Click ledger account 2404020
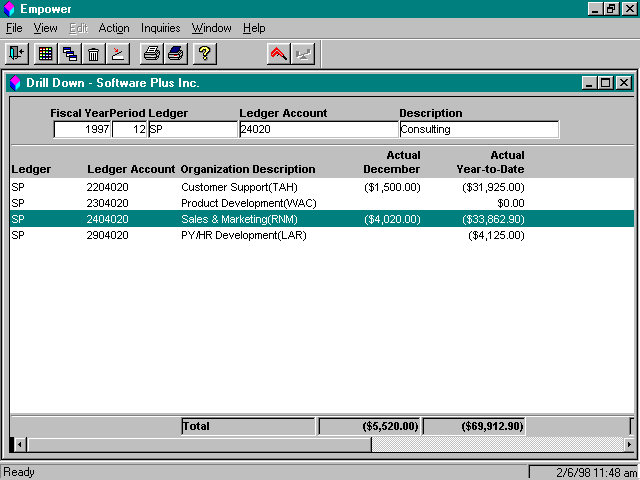The width and height of the screenshot is (640, 480). pyautogui.click(x=107, y=219)
